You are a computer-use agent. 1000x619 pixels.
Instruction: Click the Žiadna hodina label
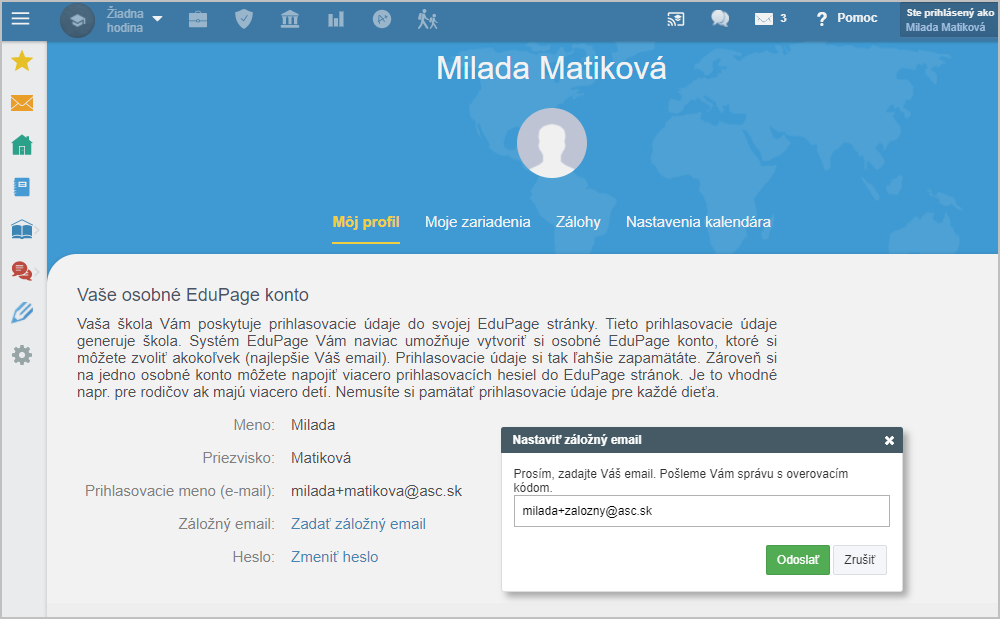125,20
